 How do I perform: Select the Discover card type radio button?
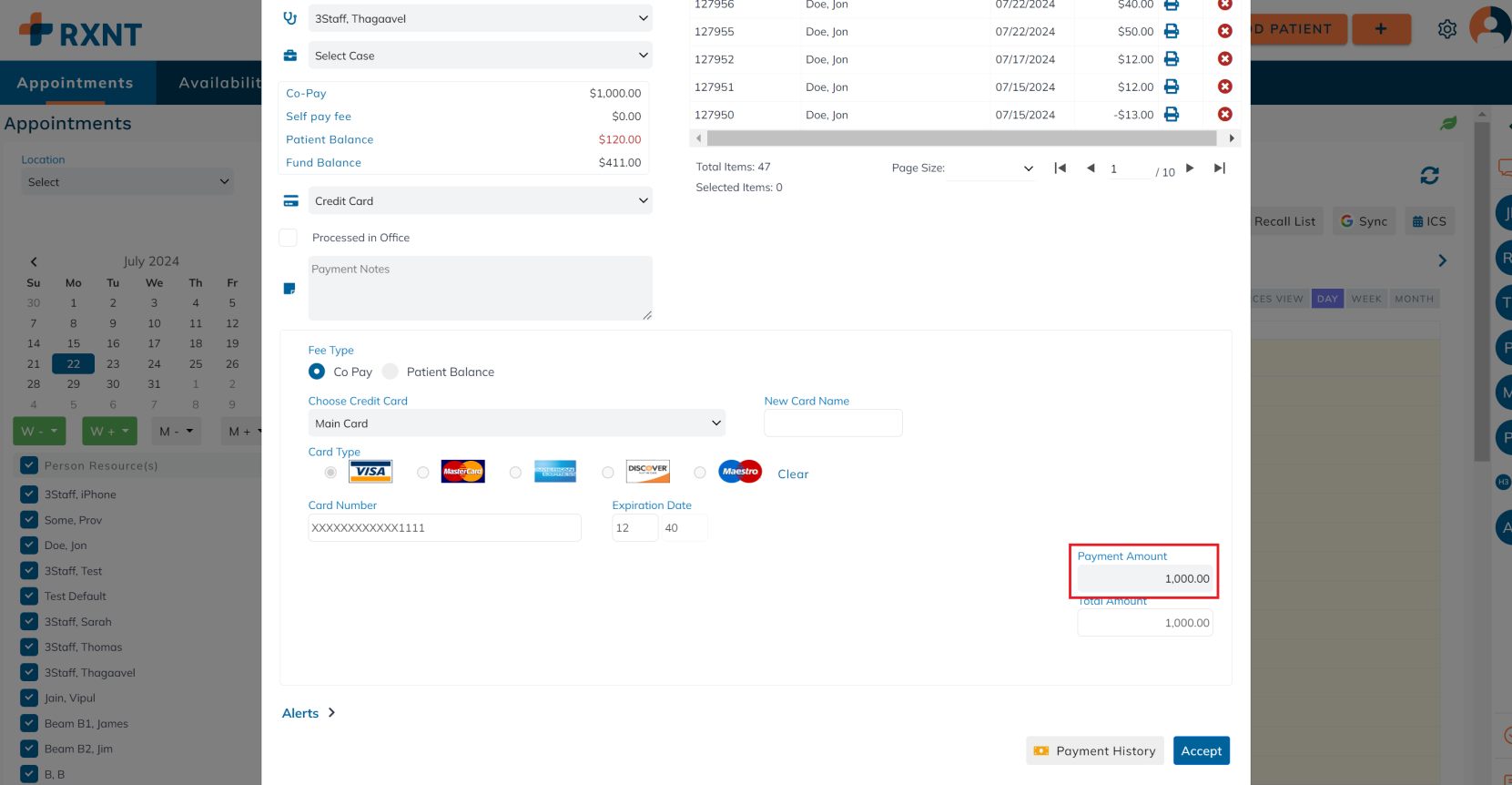[608, 473]
